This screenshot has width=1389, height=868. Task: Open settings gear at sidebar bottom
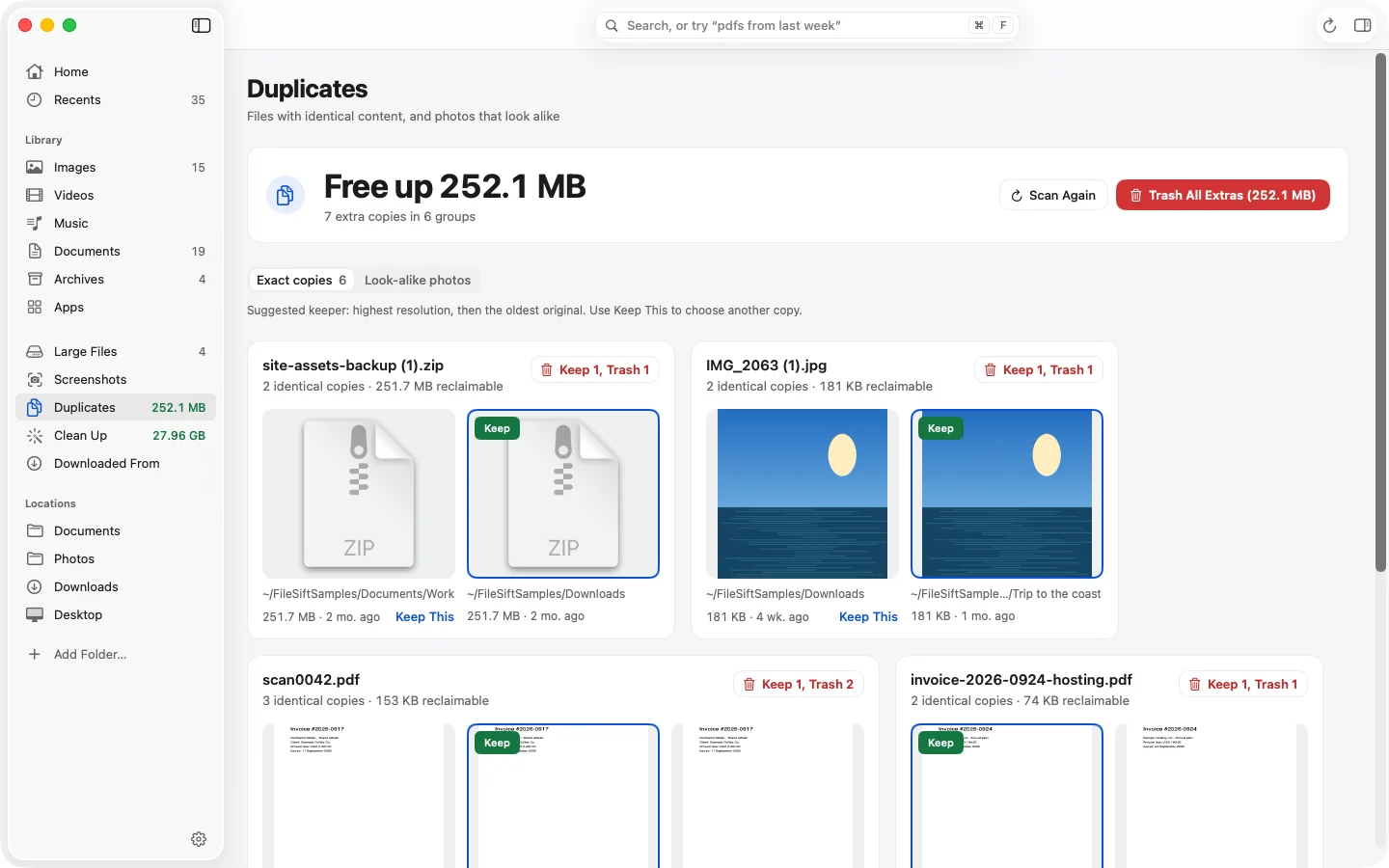[199, 839]
